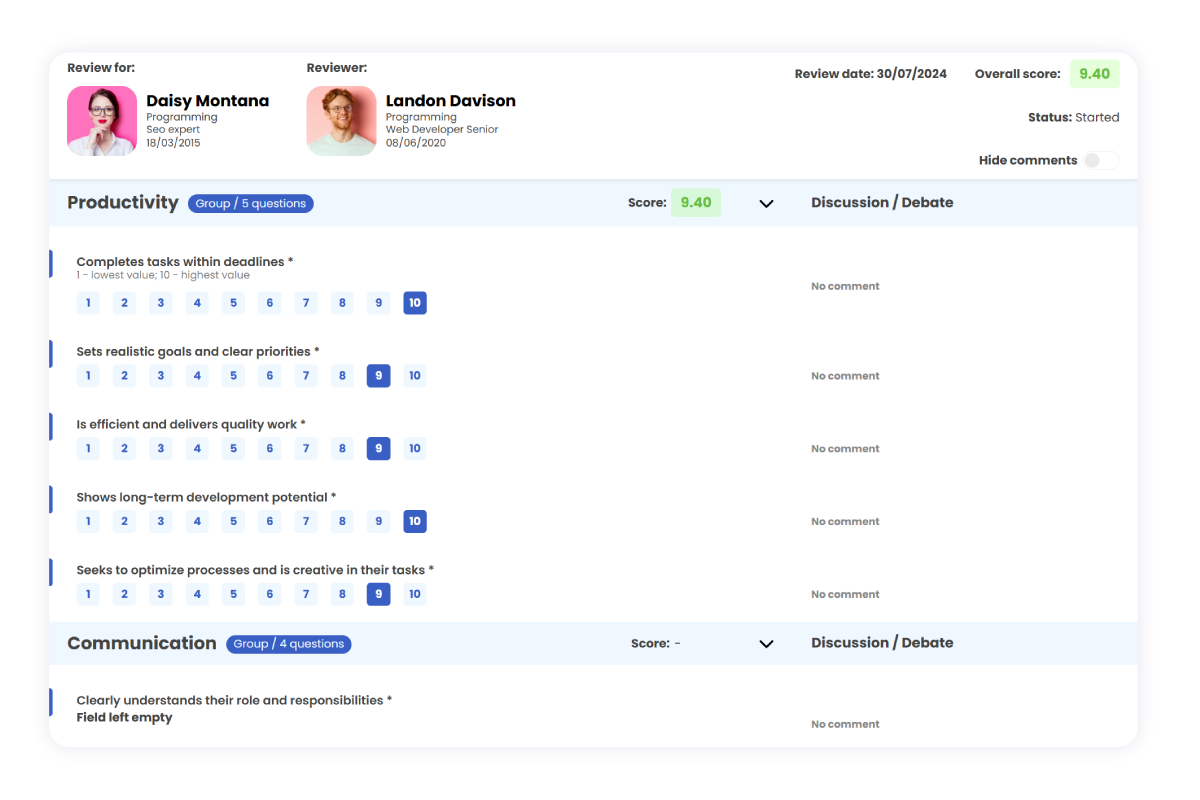Toggle the Hide comments switch
The image size is (1200, 800).
coord(1100,160)
